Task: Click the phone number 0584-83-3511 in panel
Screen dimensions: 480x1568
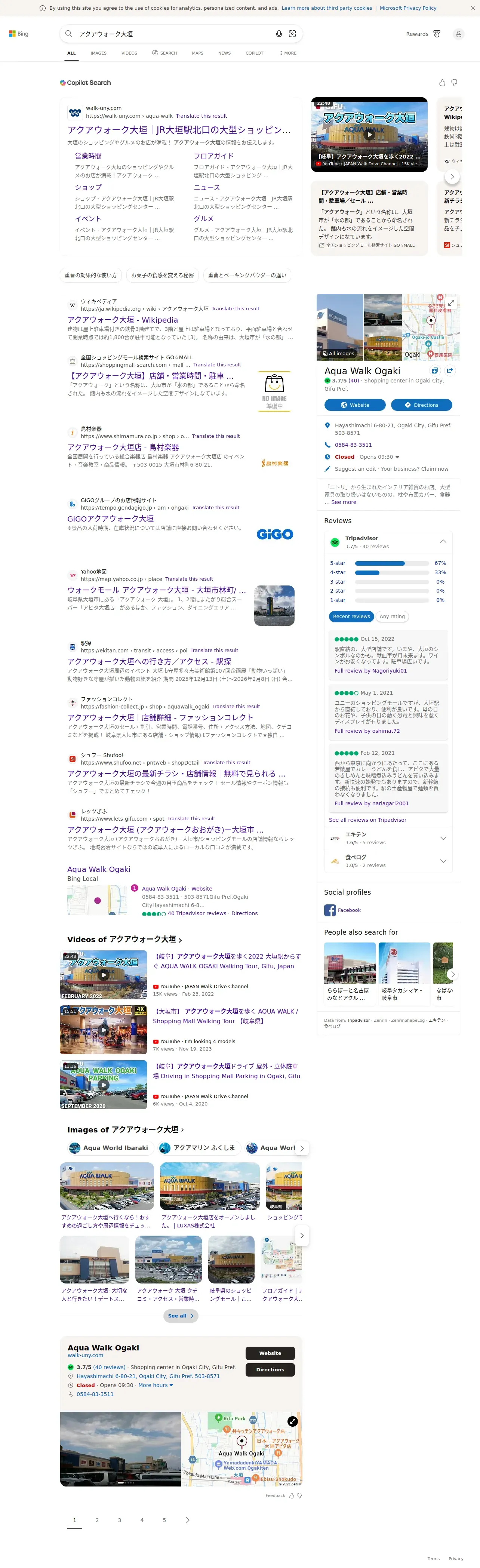Action: point(353,445)
